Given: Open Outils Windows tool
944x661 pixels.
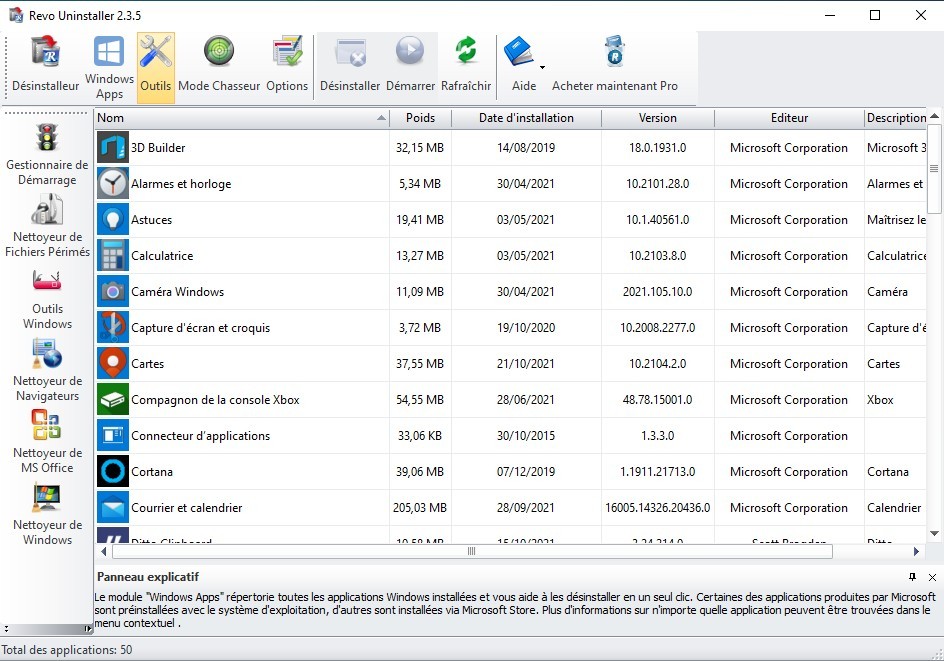Looking at the screenshot, I should tap(47, 299).
